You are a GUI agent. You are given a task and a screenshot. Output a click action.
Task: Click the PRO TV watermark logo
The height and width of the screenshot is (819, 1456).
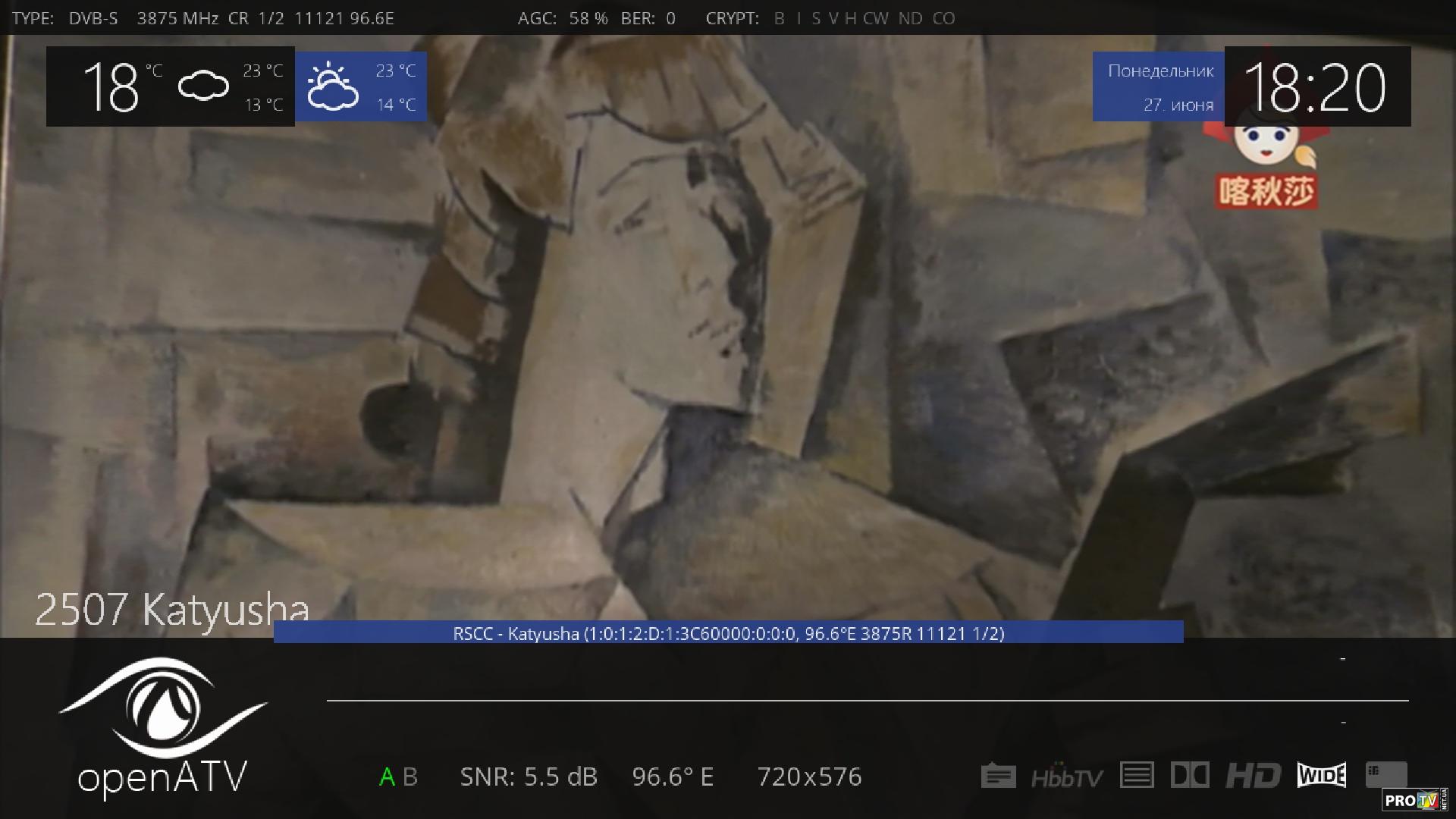pyautogui.click(x=1414, y=800)
